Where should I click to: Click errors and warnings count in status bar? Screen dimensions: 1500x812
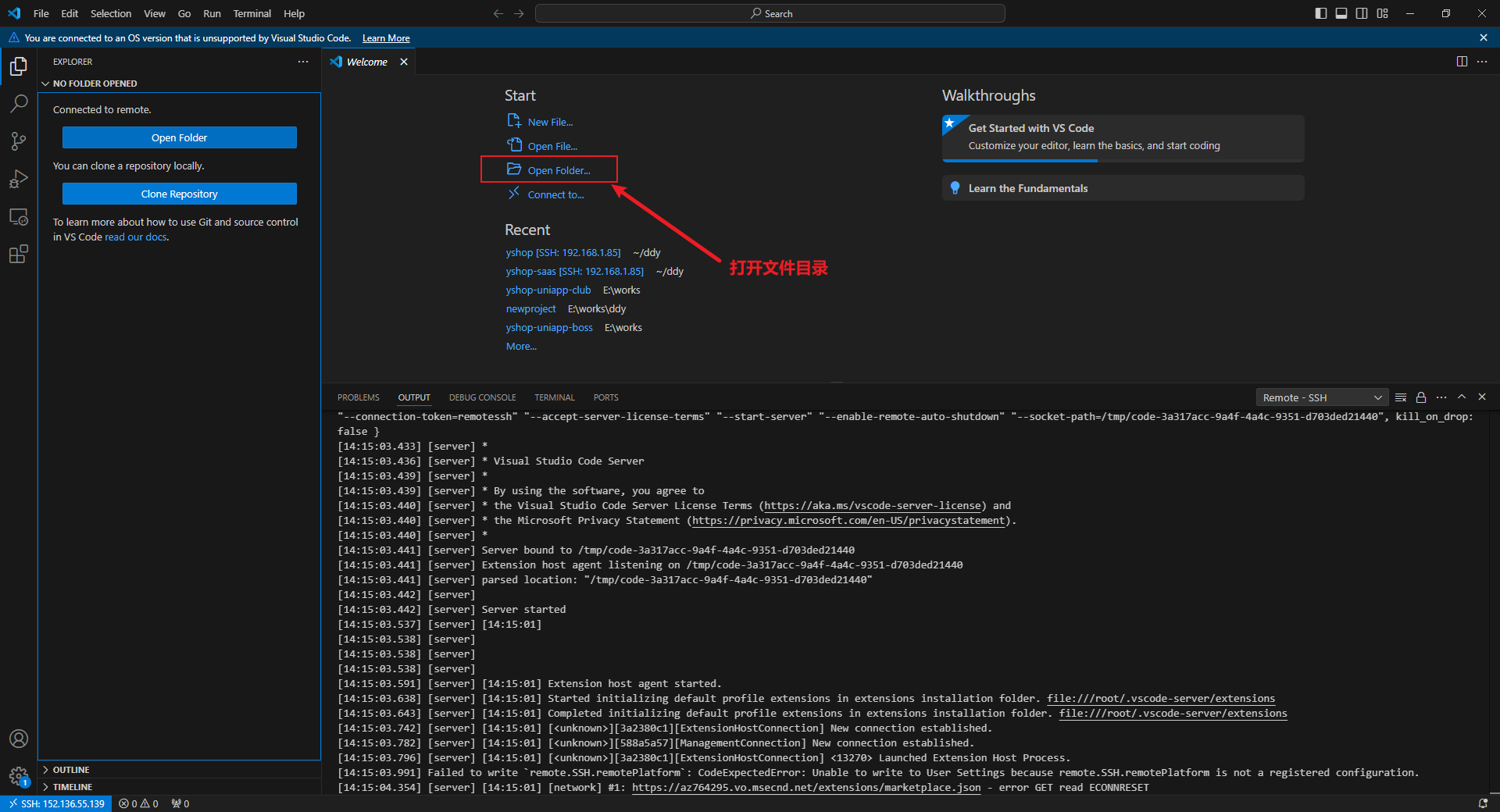click(x=139, y=803)
